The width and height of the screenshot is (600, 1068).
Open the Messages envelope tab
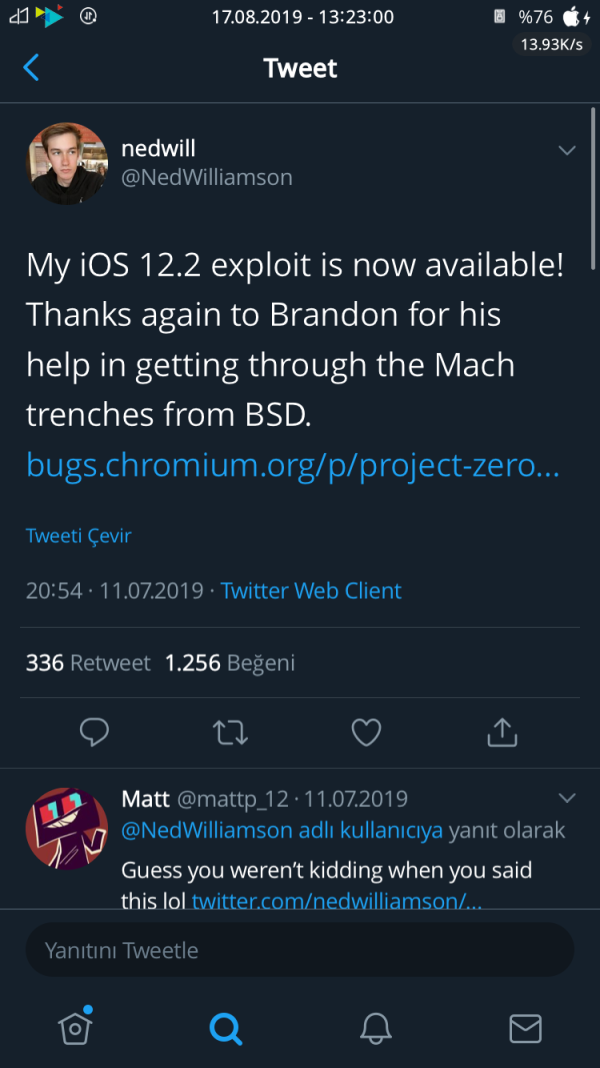(525, 1027)
